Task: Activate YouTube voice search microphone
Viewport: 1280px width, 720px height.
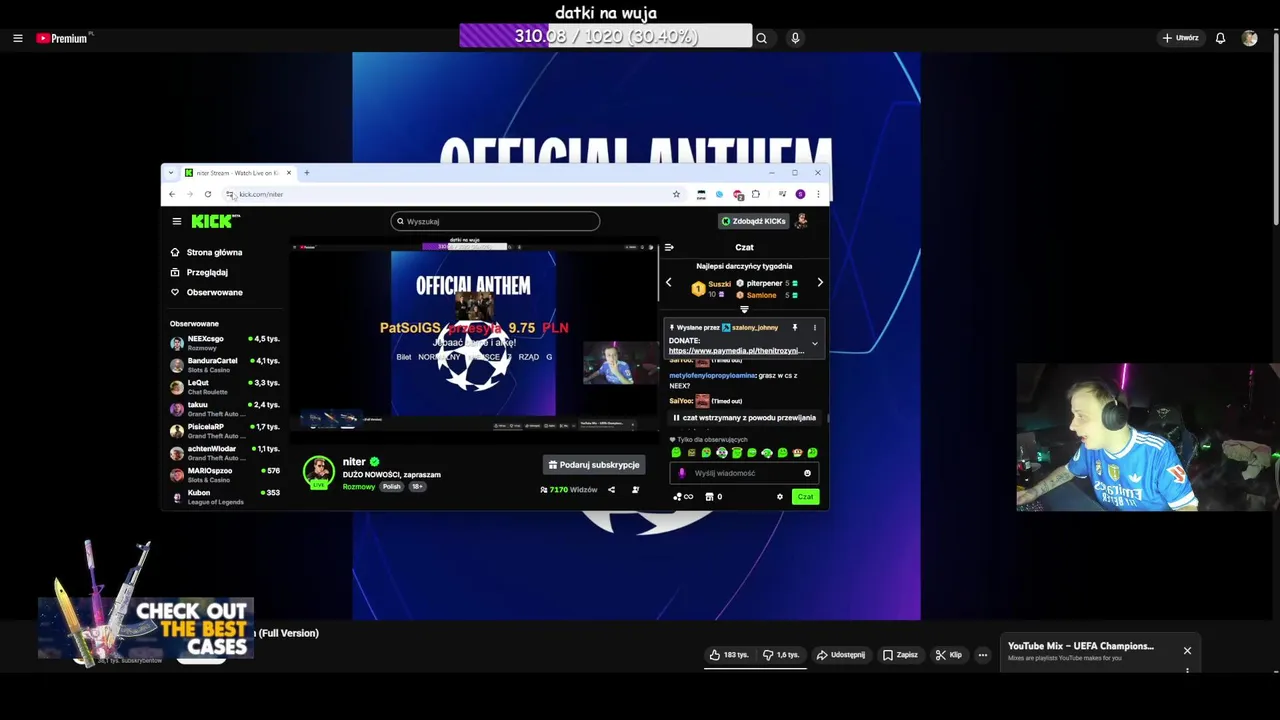Action: (x=795, y=38)
